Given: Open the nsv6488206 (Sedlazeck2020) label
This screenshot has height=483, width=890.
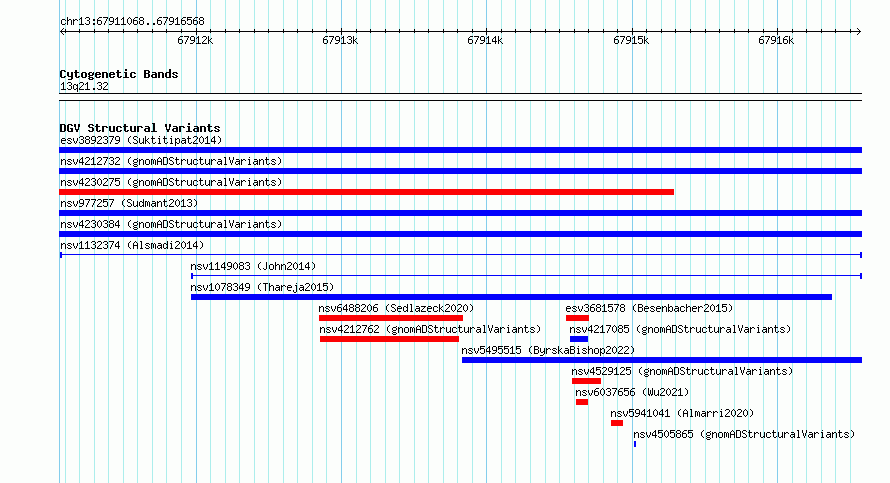Looking at the screenshot, I should (396, 308).
